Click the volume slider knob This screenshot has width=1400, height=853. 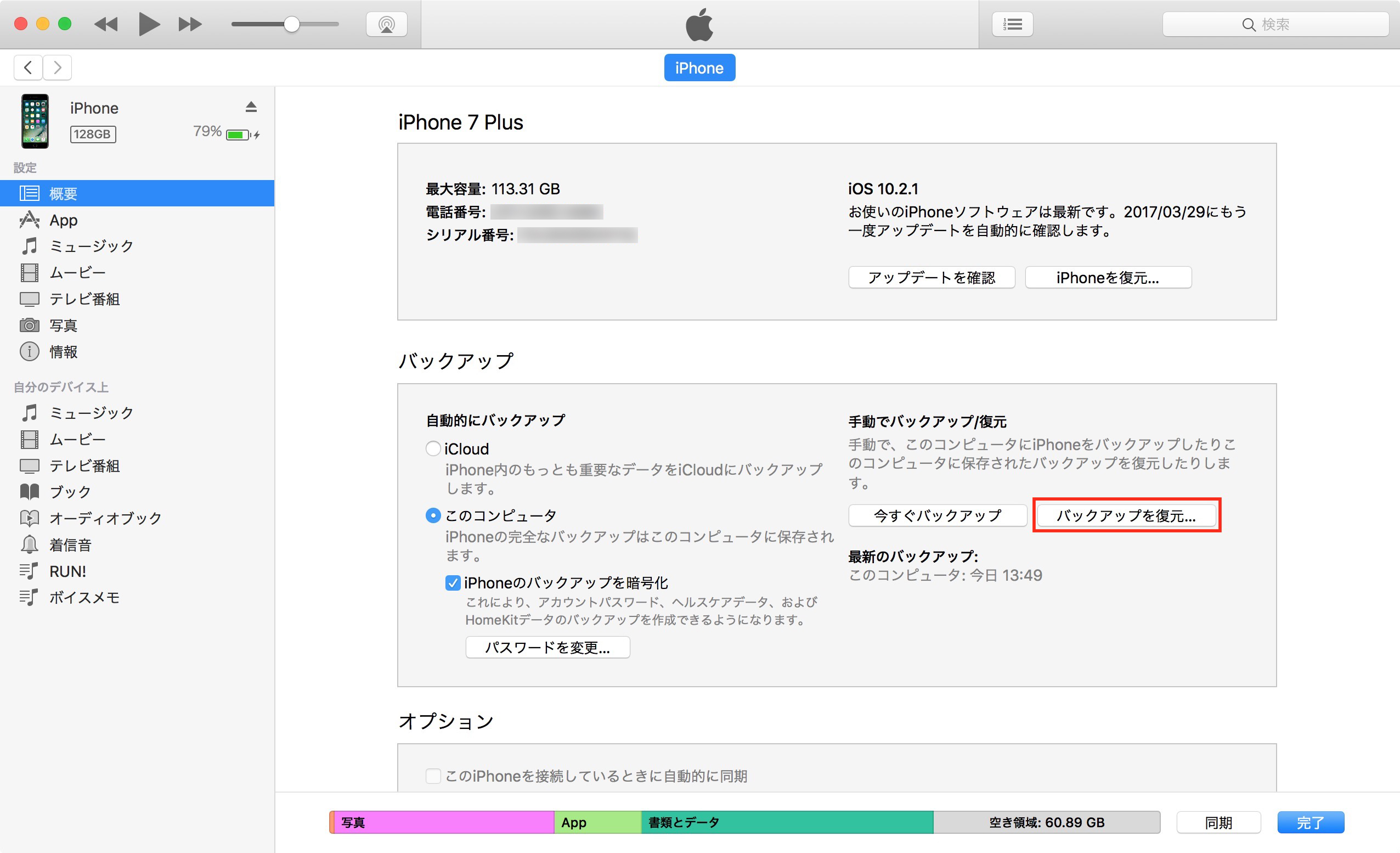pyautogui.click(x=291, y=25)
